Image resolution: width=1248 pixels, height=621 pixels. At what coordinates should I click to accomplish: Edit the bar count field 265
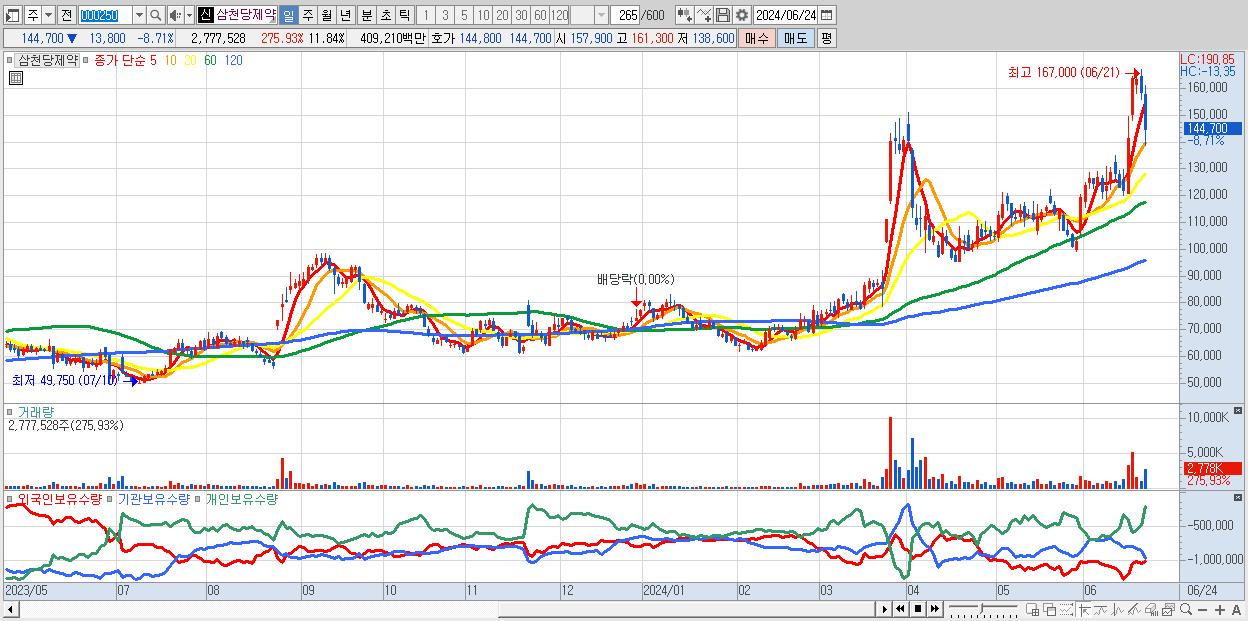(627, 15)
